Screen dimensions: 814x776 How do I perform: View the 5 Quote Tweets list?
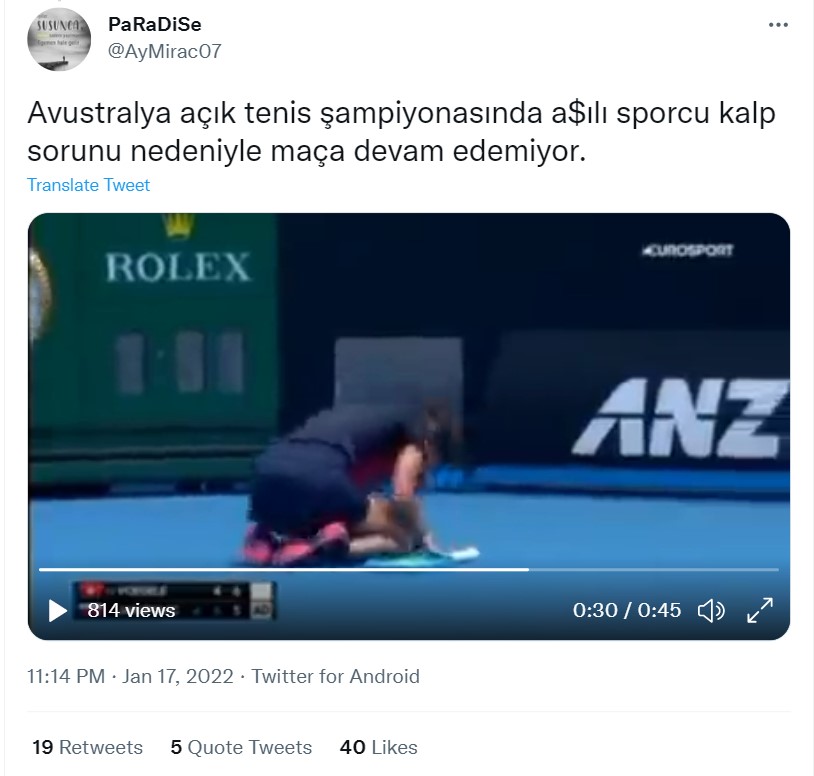pyautogui.click(x=241, y=747)
